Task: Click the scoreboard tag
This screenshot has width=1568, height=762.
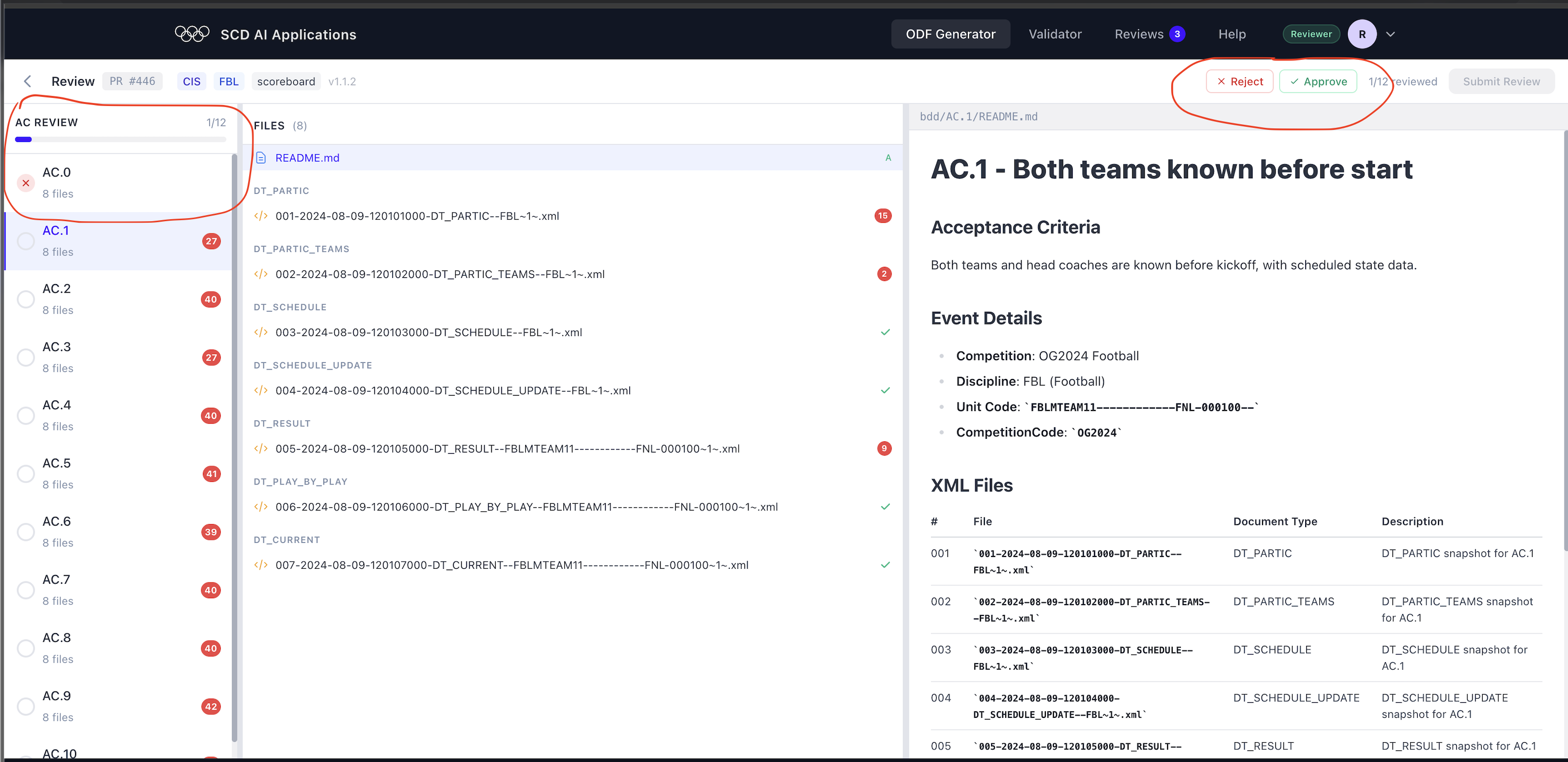Action: click(286, 81)
